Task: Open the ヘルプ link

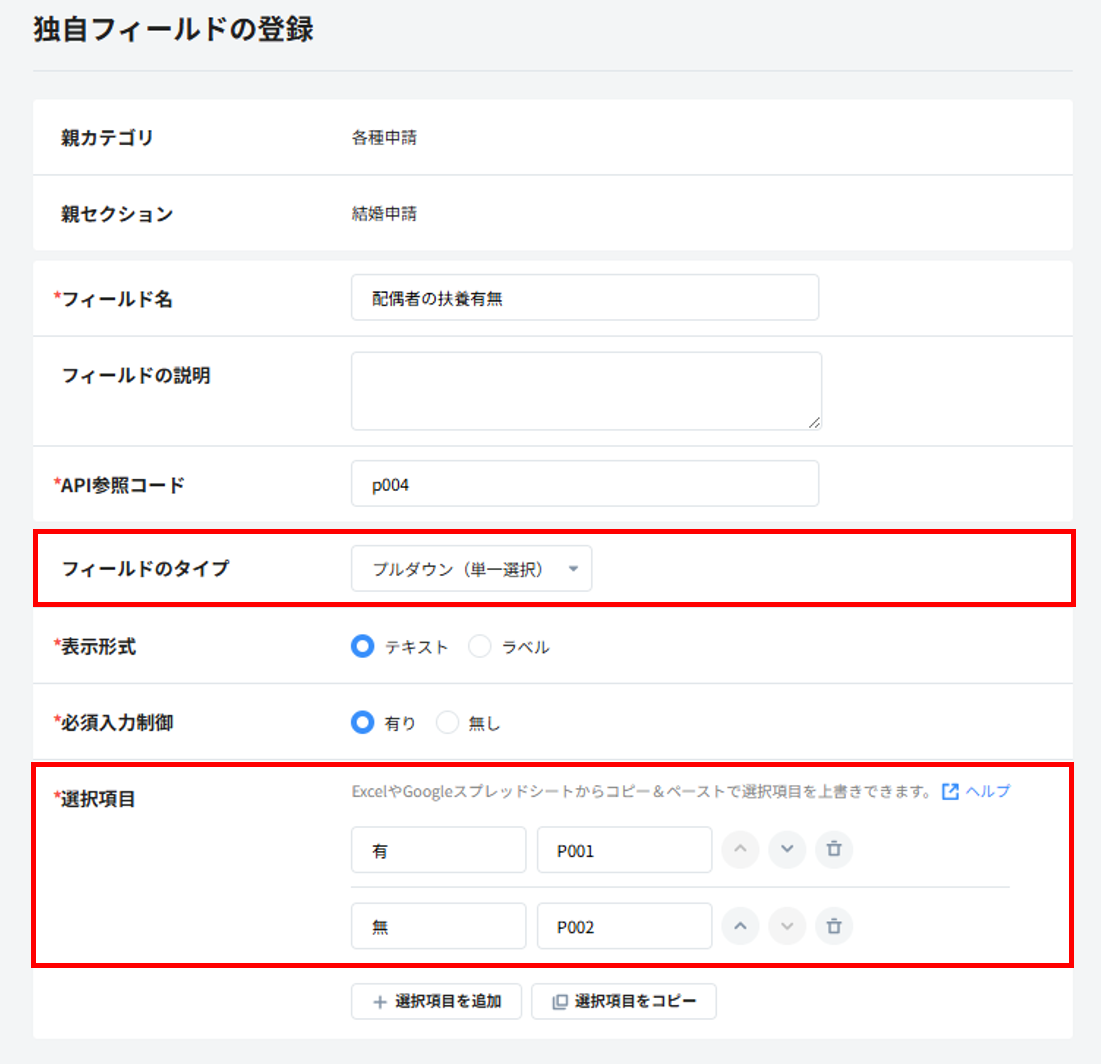Action: 987,791
